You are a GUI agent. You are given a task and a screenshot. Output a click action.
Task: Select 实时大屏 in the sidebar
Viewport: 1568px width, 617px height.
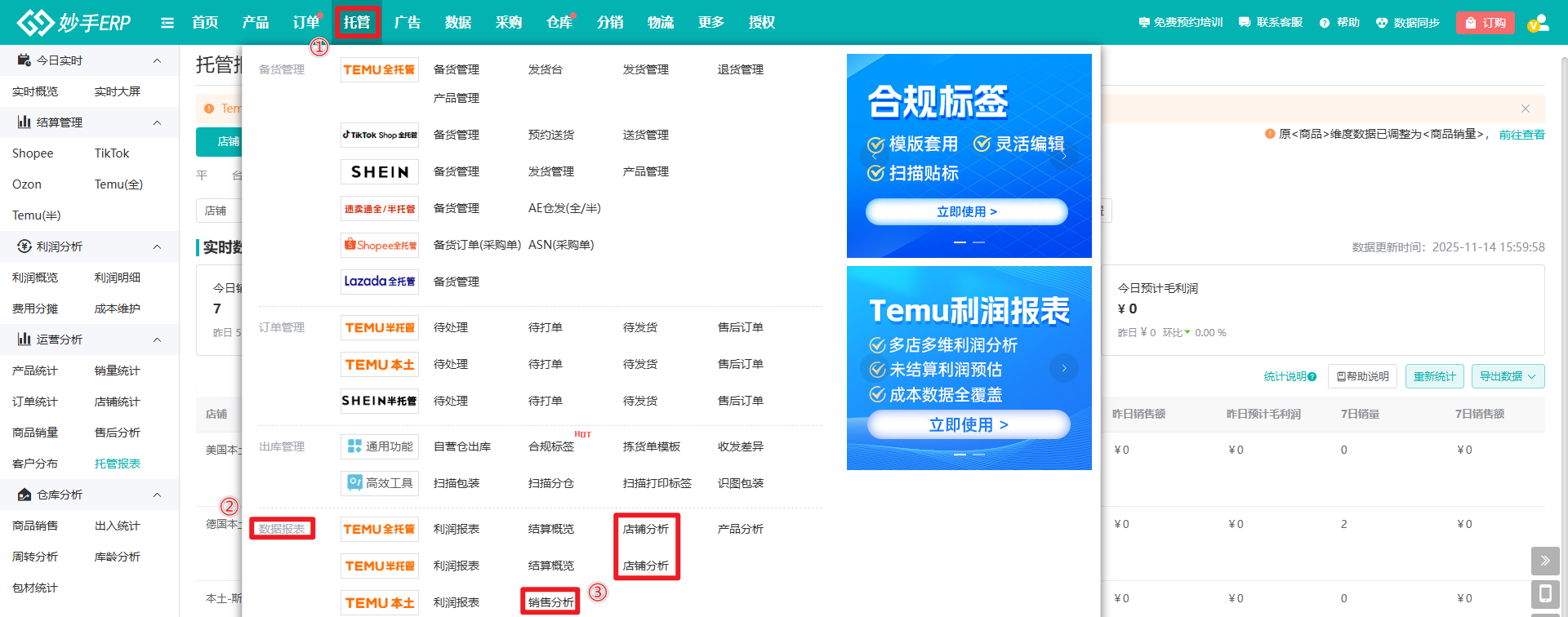pyautogui.click(x=118, y=91)
